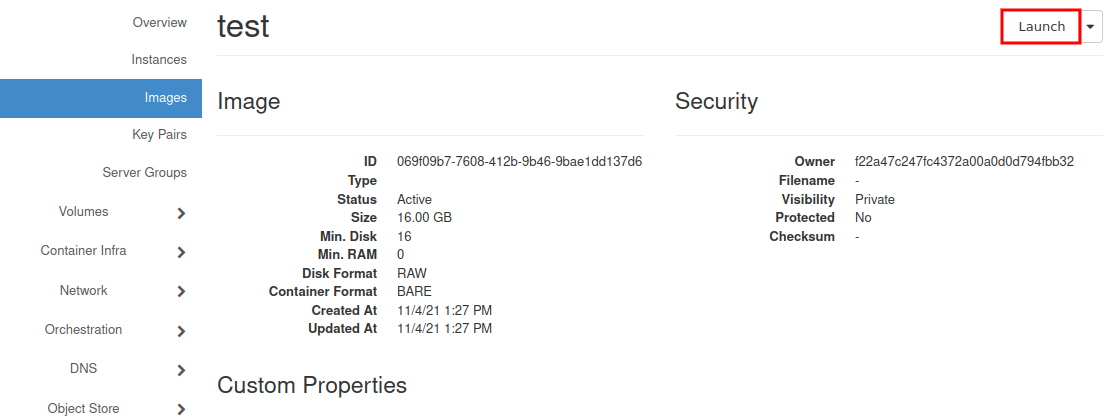Click the image ID value text
The height and width of the screenshot is (418, 1112).
pos(519,161)
